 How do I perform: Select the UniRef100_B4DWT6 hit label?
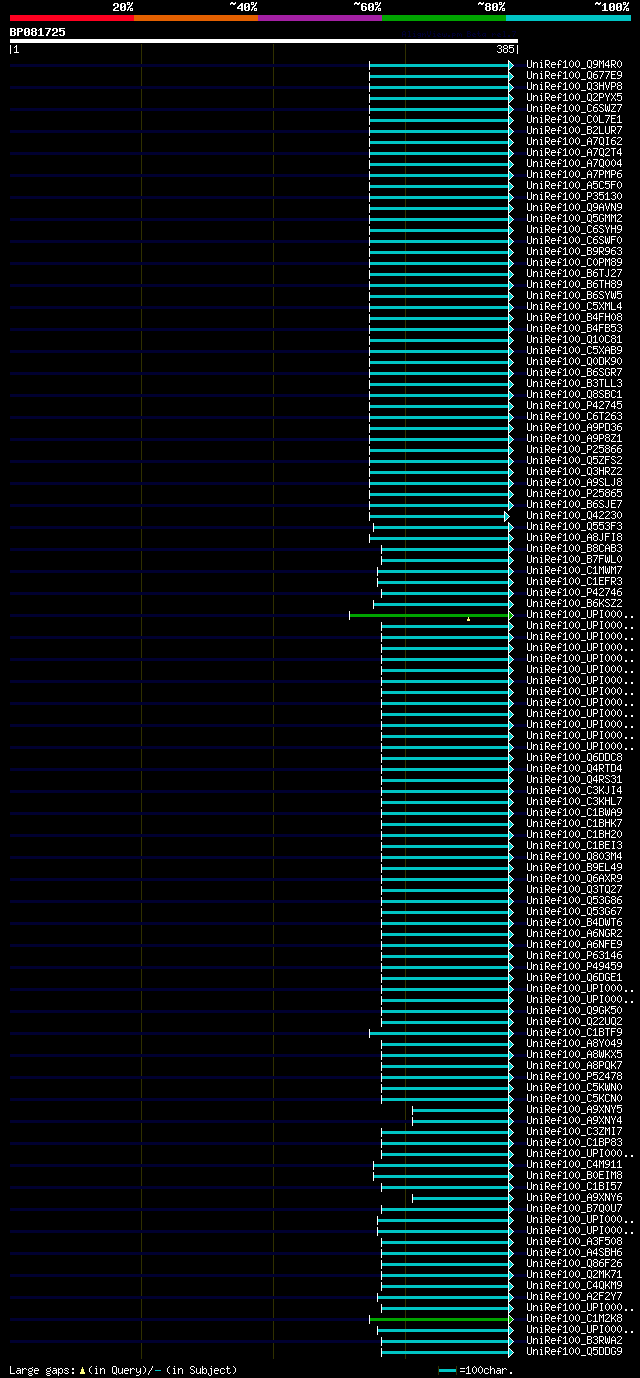click(x=574, y=922)
